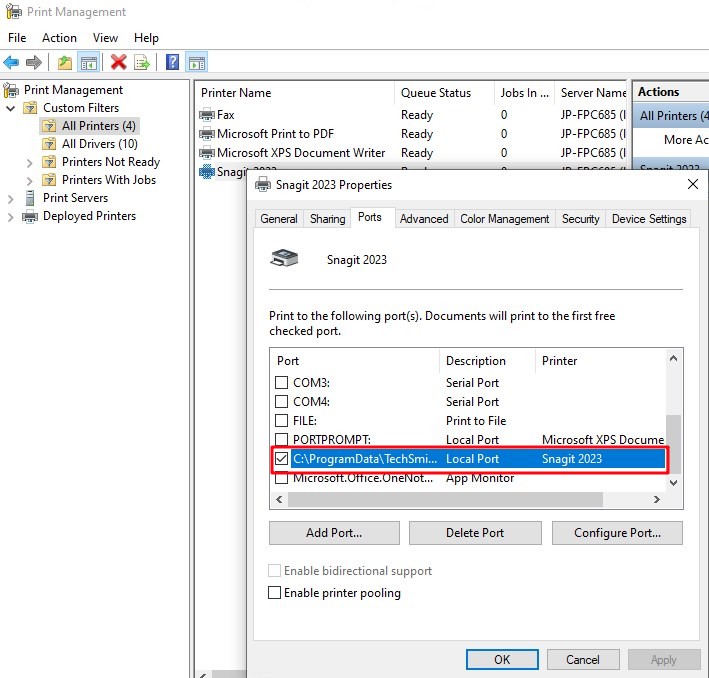Check the PORTPROMPT: port checkbox
The width and height of the screenshot is (709, 678).
coord(281,439)
